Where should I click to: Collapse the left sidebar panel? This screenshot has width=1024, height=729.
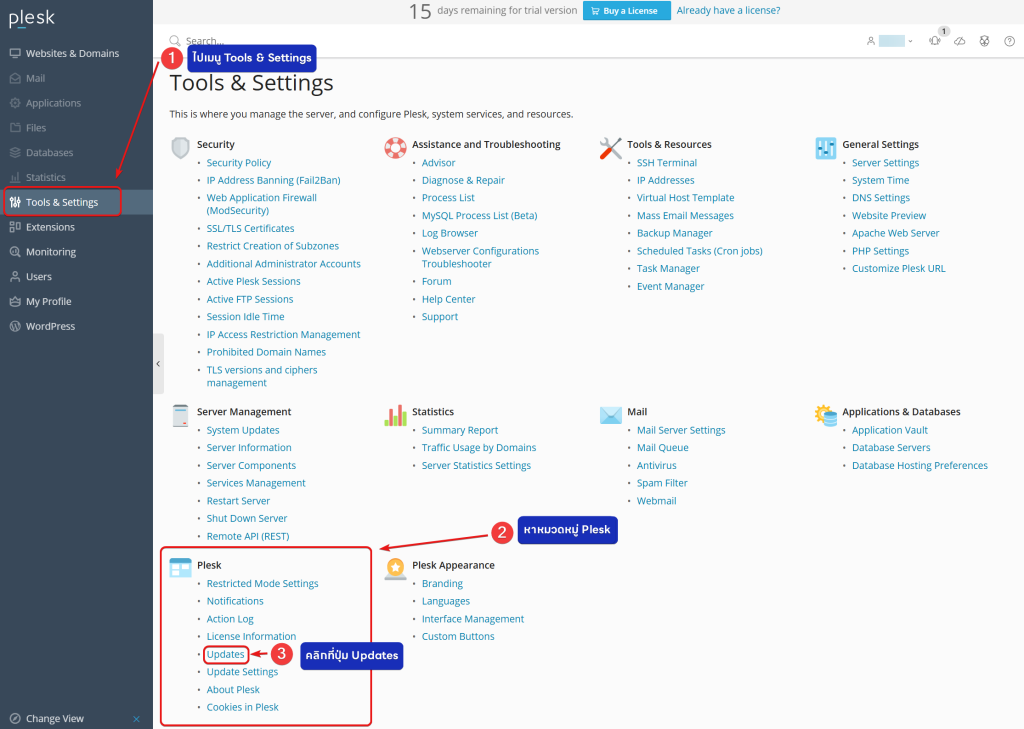[x=158, y=363]
